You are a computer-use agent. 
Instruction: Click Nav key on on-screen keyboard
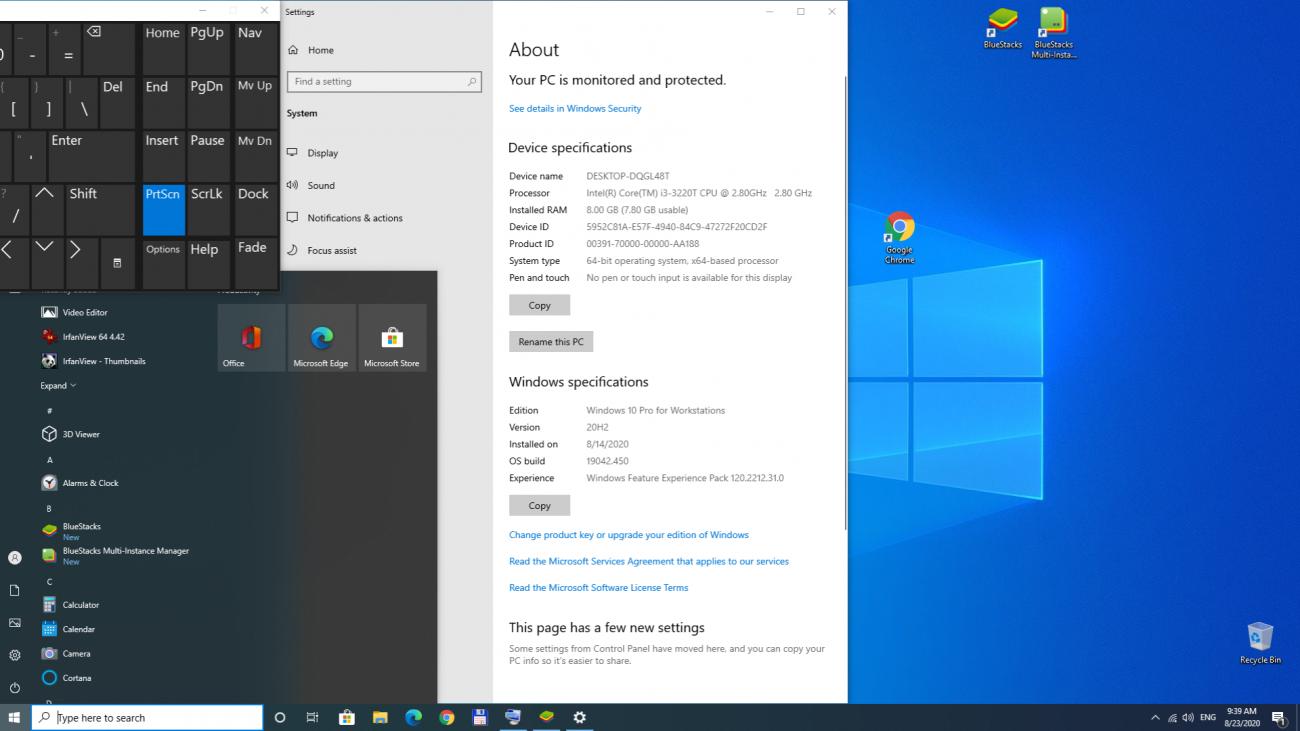point(255,49)
